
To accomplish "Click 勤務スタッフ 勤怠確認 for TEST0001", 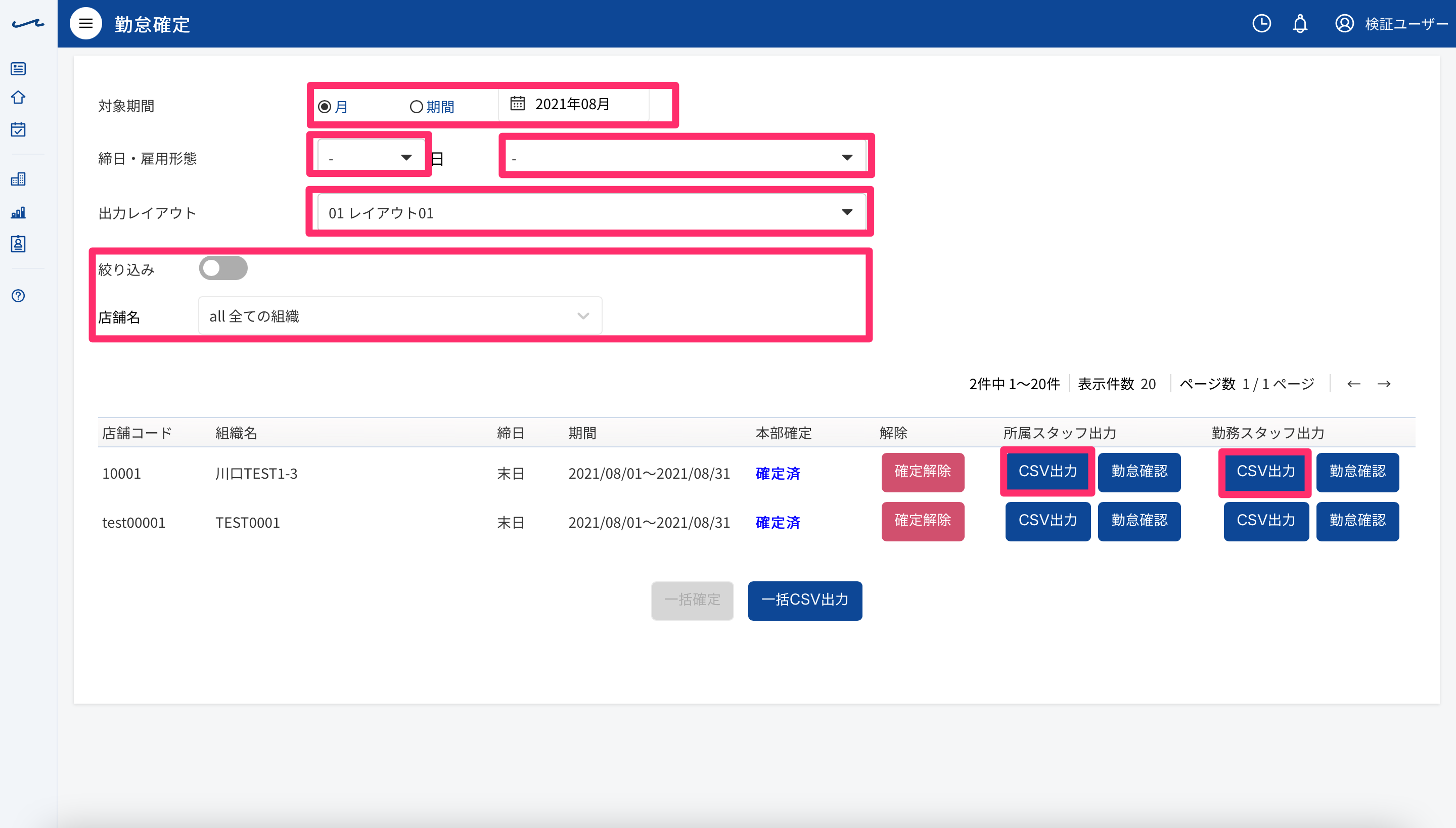I will (x=1357, y=521).
